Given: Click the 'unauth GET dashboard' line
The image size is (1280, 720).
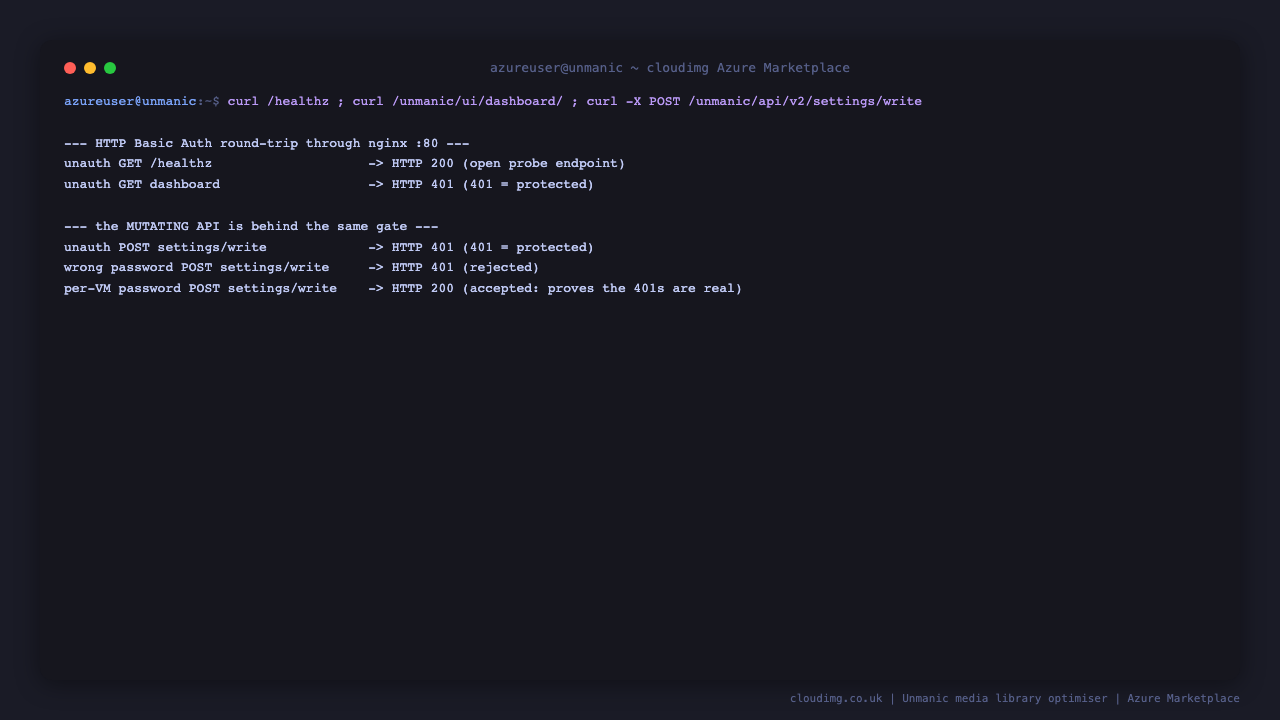Looking at the screenshot, I should pyautogui.click(x=142, y=184).
